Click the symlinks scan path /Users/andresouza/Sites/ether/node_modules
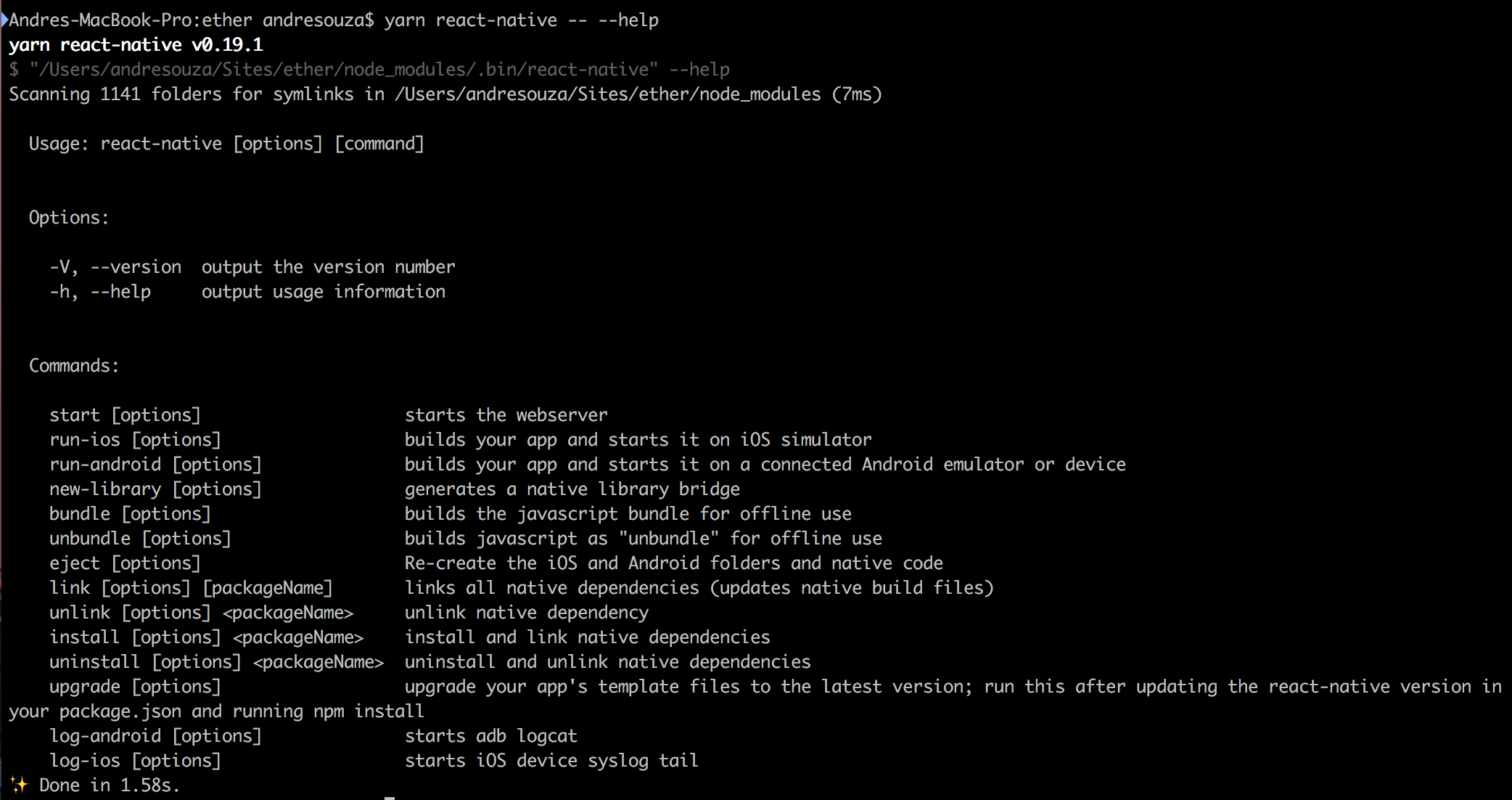Image resolution: width=1512 pixels, height=800 pixels. pyautogui.click(x=608, y=94)
